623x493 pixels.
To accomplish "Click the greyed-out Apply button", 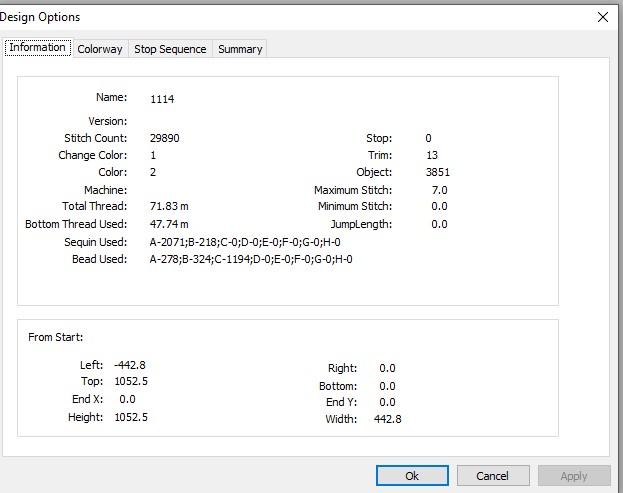I will pyautogui.click(x=574, y=476).
